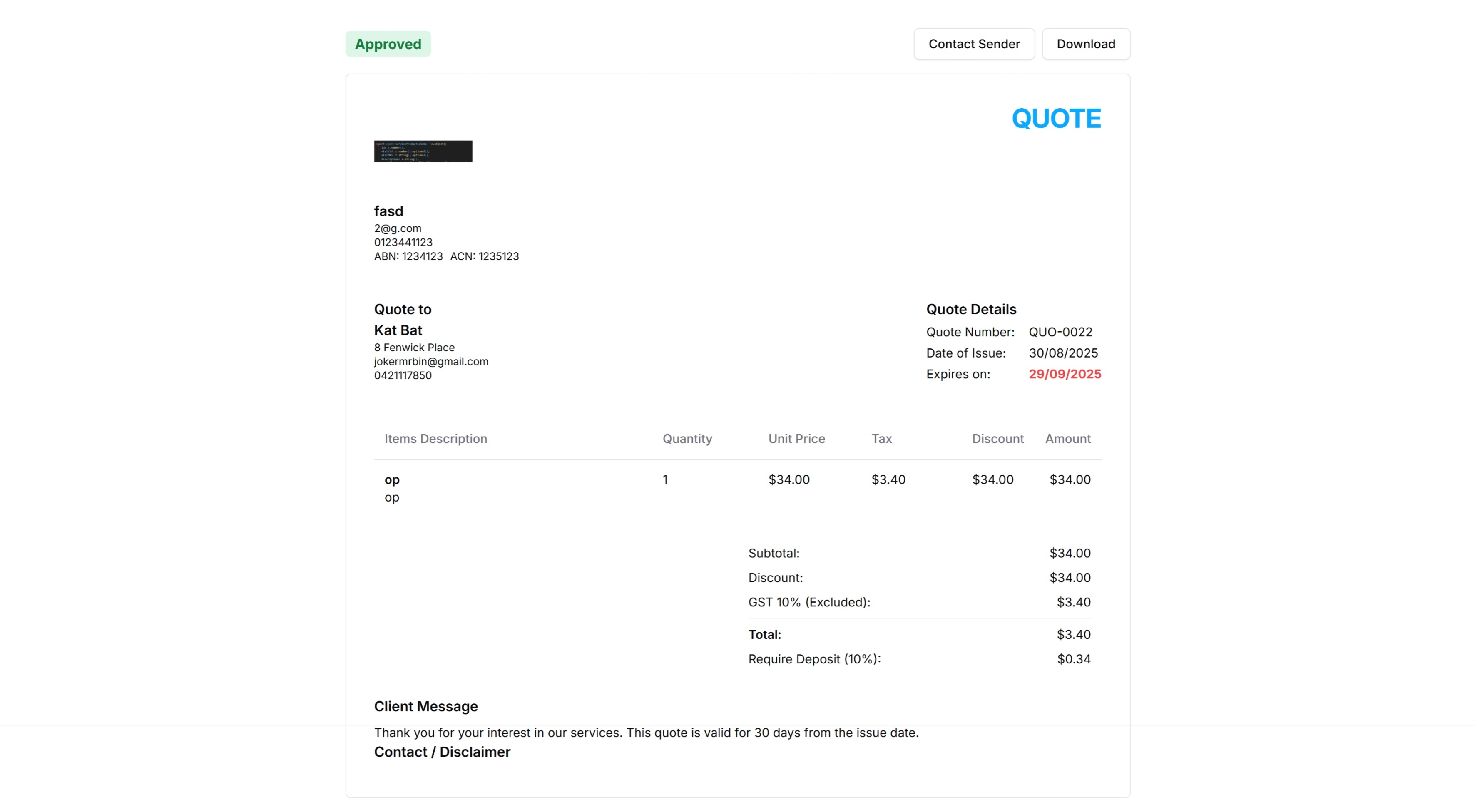
Task: Click the client name Kat Bat
Action: tap(398, 330)
